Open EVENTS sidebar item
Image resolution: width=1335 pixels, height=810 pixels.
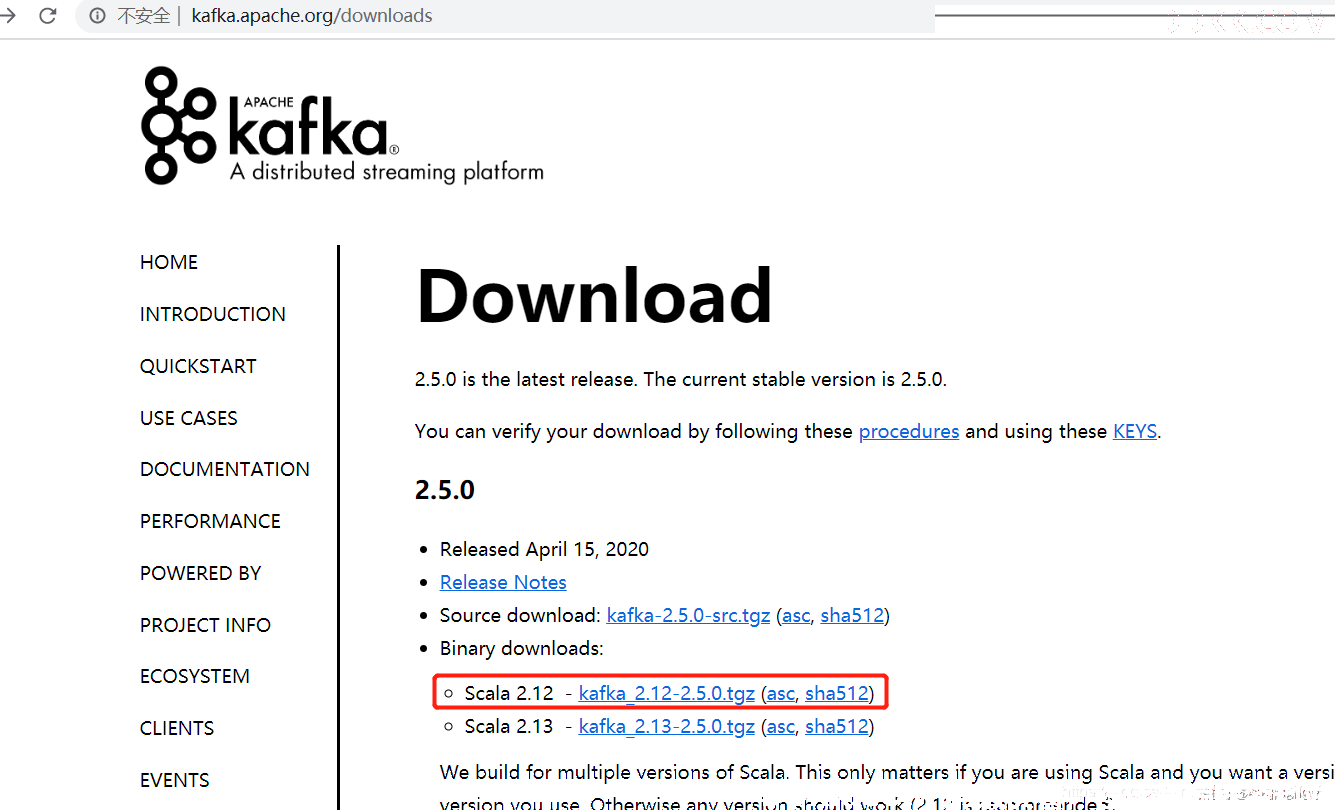(x=175, y=780)
